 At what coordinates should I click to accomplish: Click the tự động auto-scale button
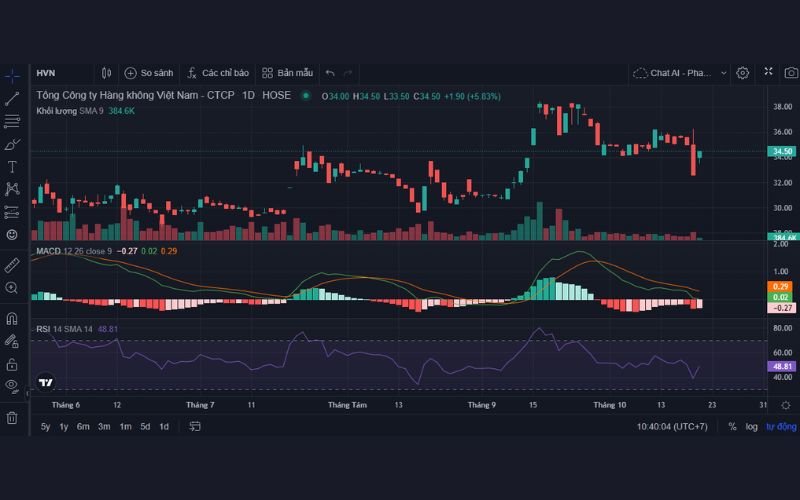point(782,427)
